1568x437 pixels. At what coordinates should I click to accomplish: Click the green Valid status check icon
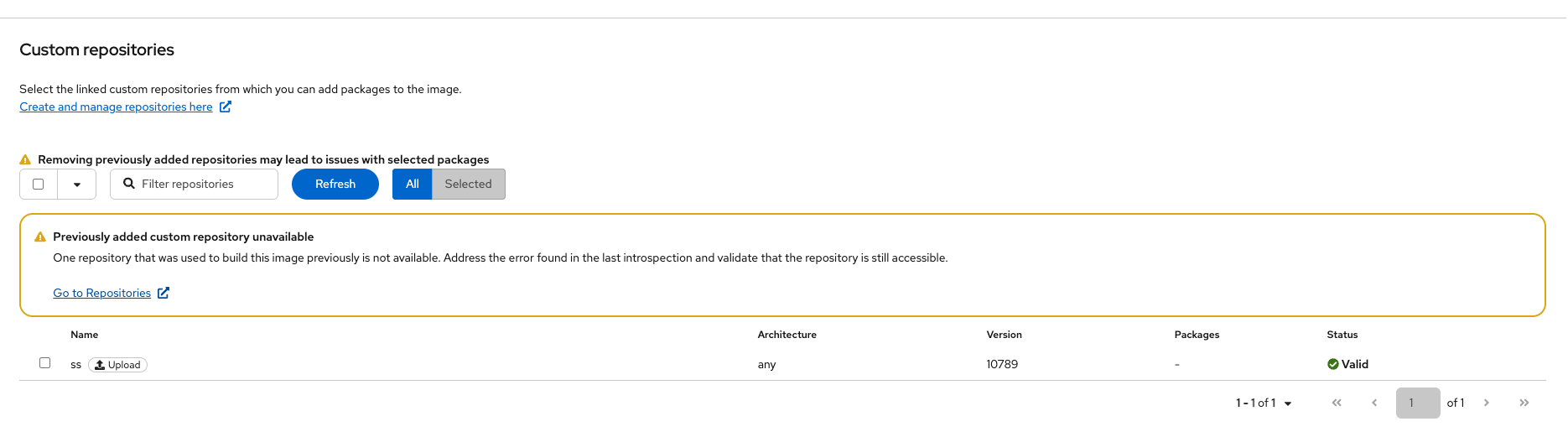pos(1332,364)
